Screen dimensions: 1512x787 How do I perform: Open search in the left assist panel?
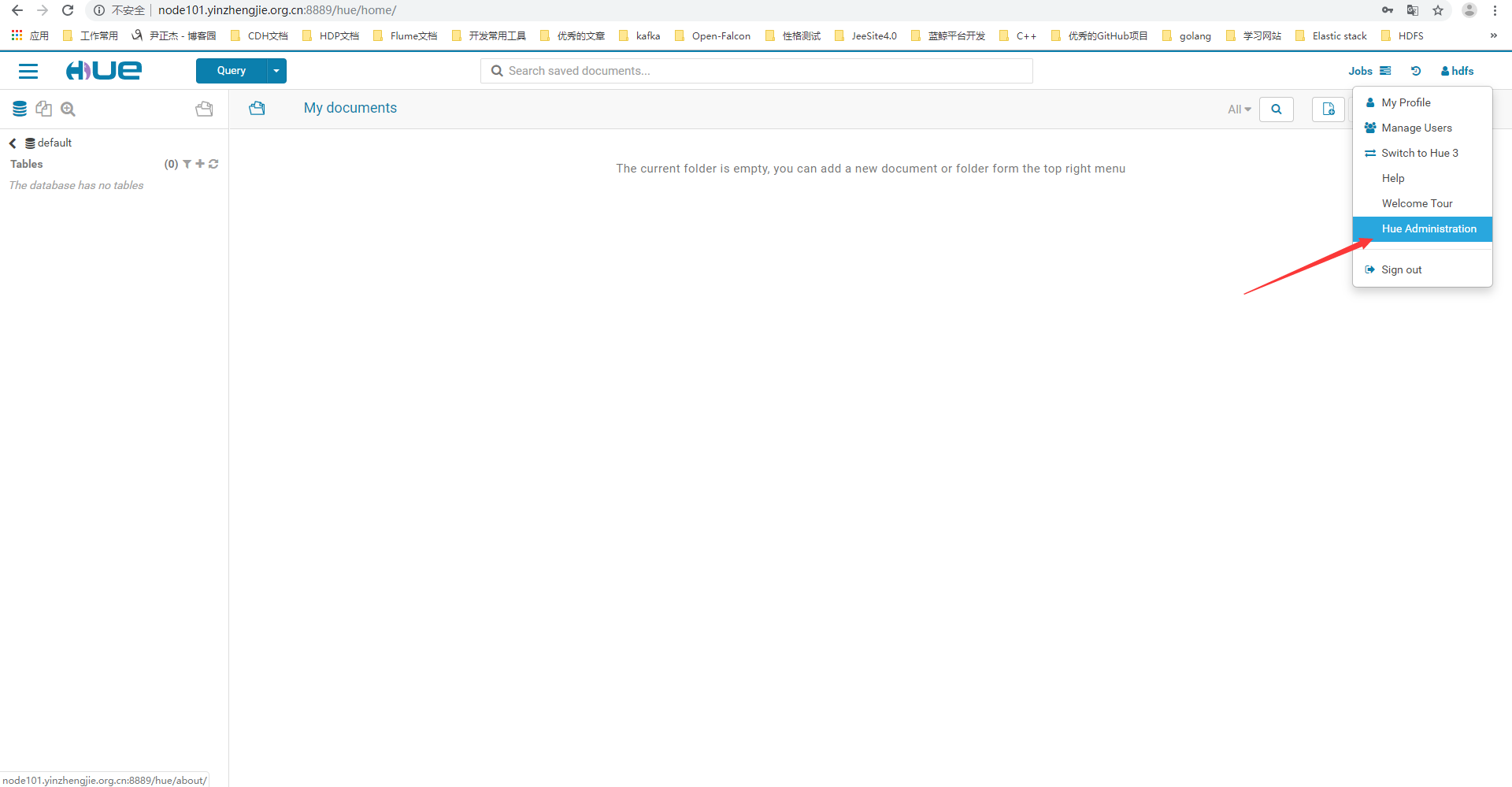click(x=68, y=109)
